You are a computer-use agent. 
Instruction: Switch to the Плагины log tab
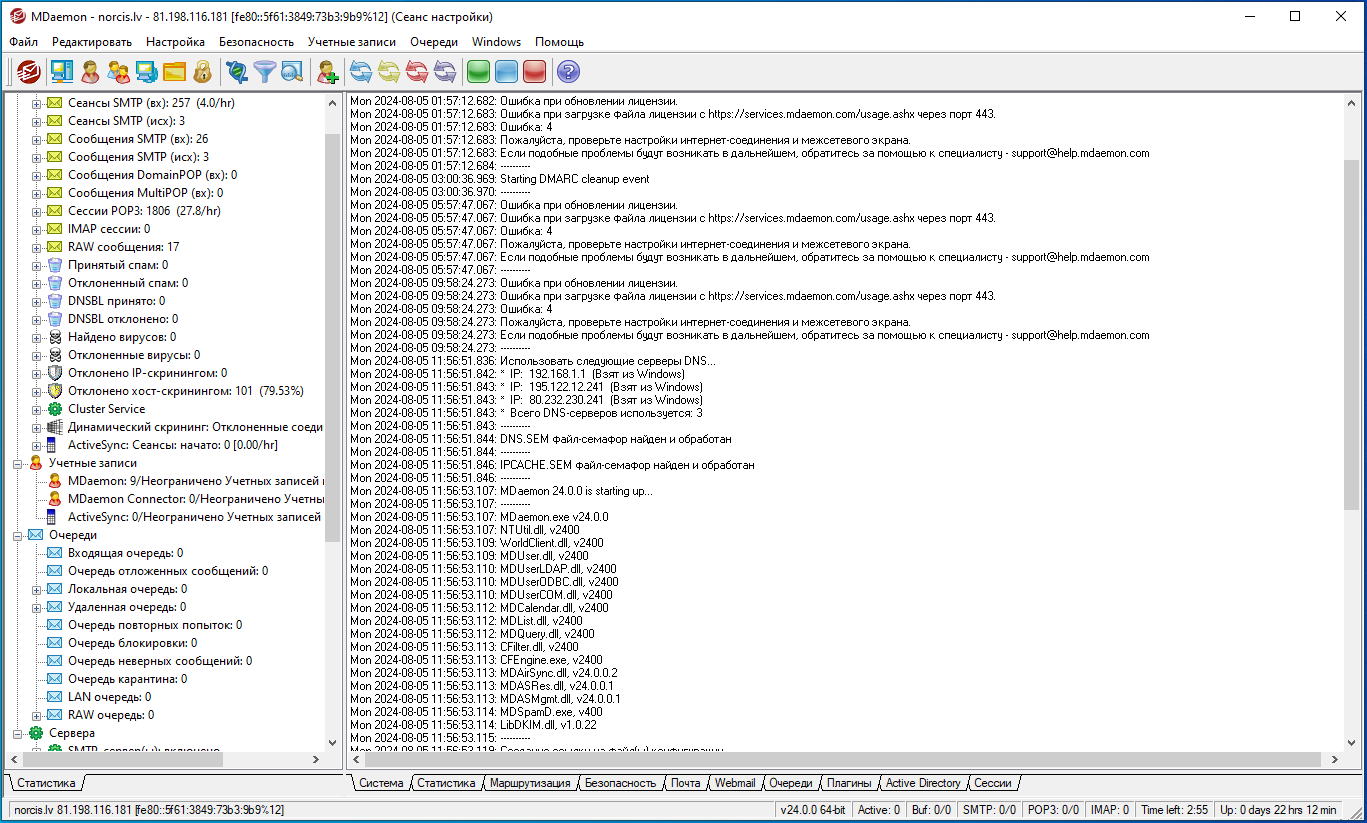click(x=849, y=783)
